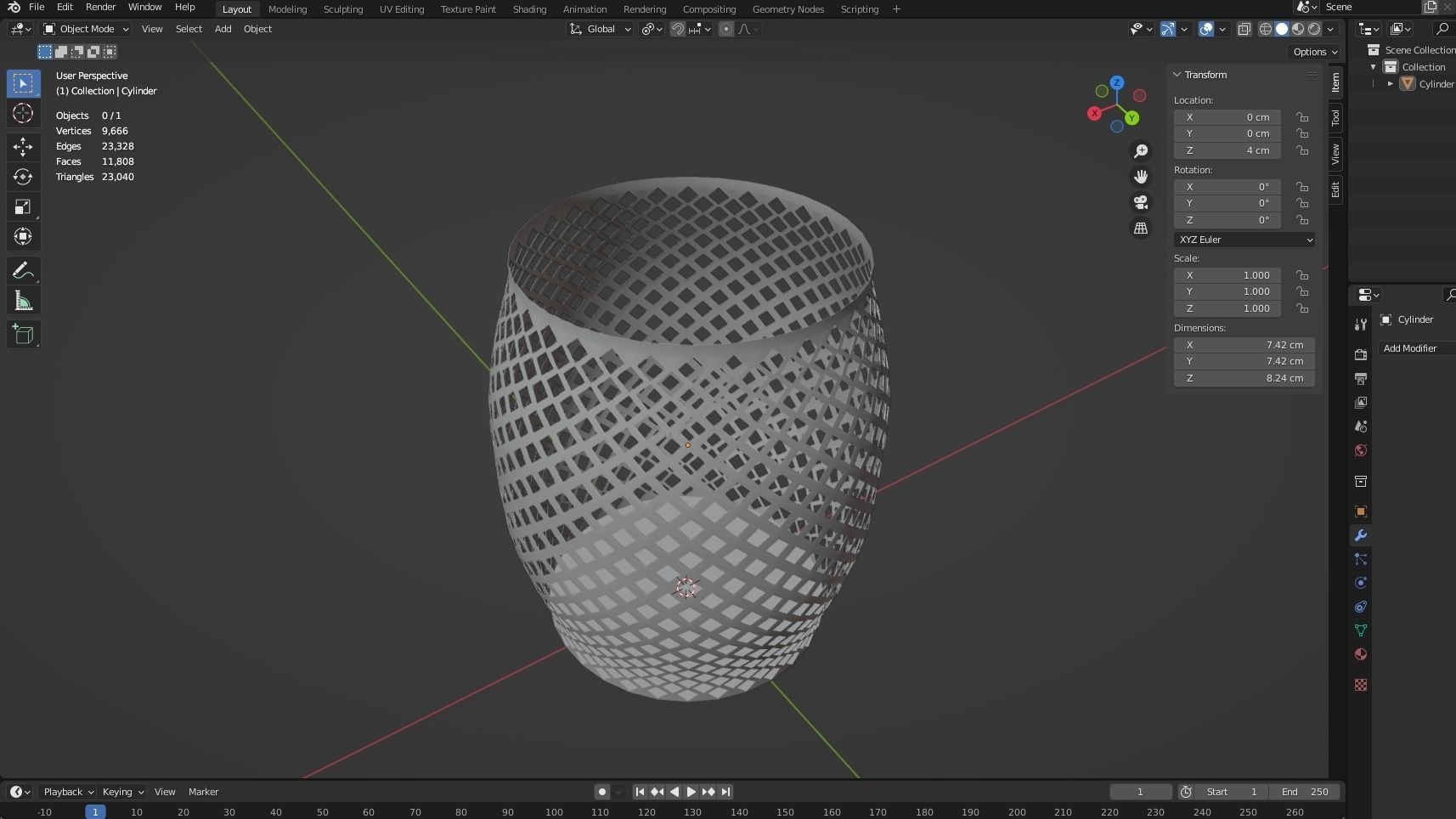This screenshot has width=1456, height=819.
Task: Jump to the end frame
Action: [725, 792]
